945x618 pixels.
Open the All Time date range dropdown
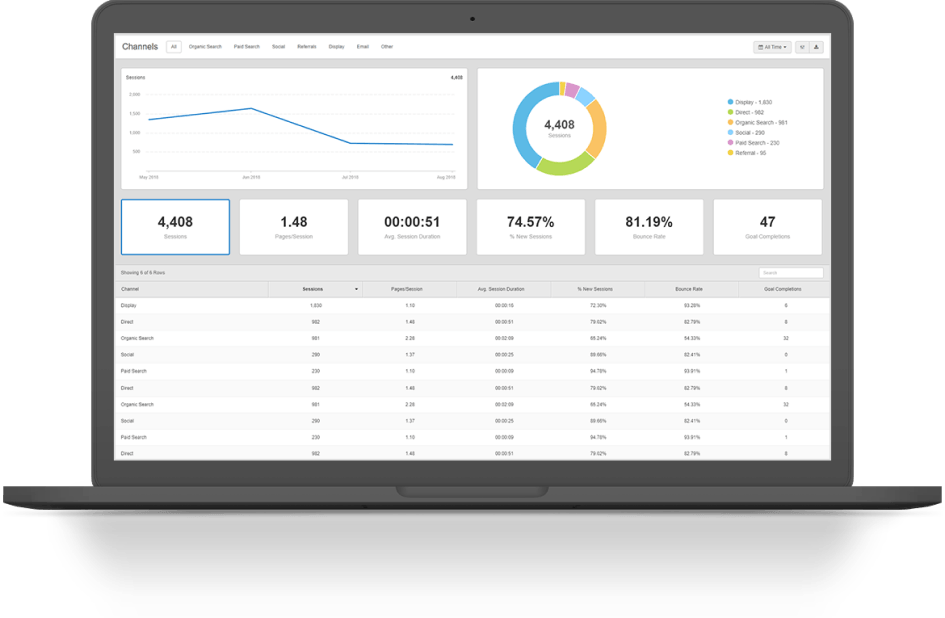click(x=772, y=47)
